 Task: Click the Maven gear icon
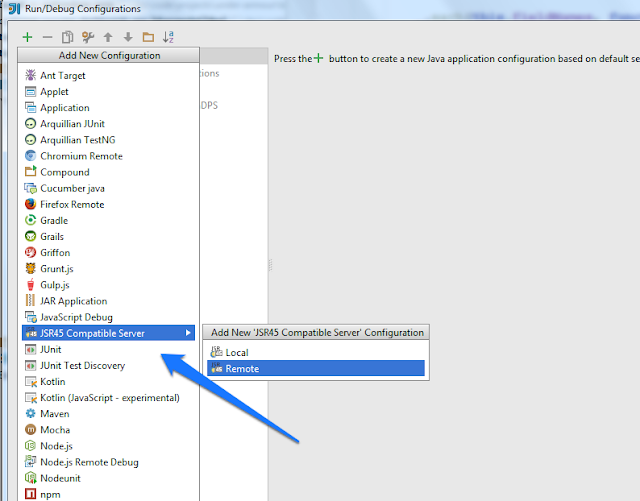(31, 414)
